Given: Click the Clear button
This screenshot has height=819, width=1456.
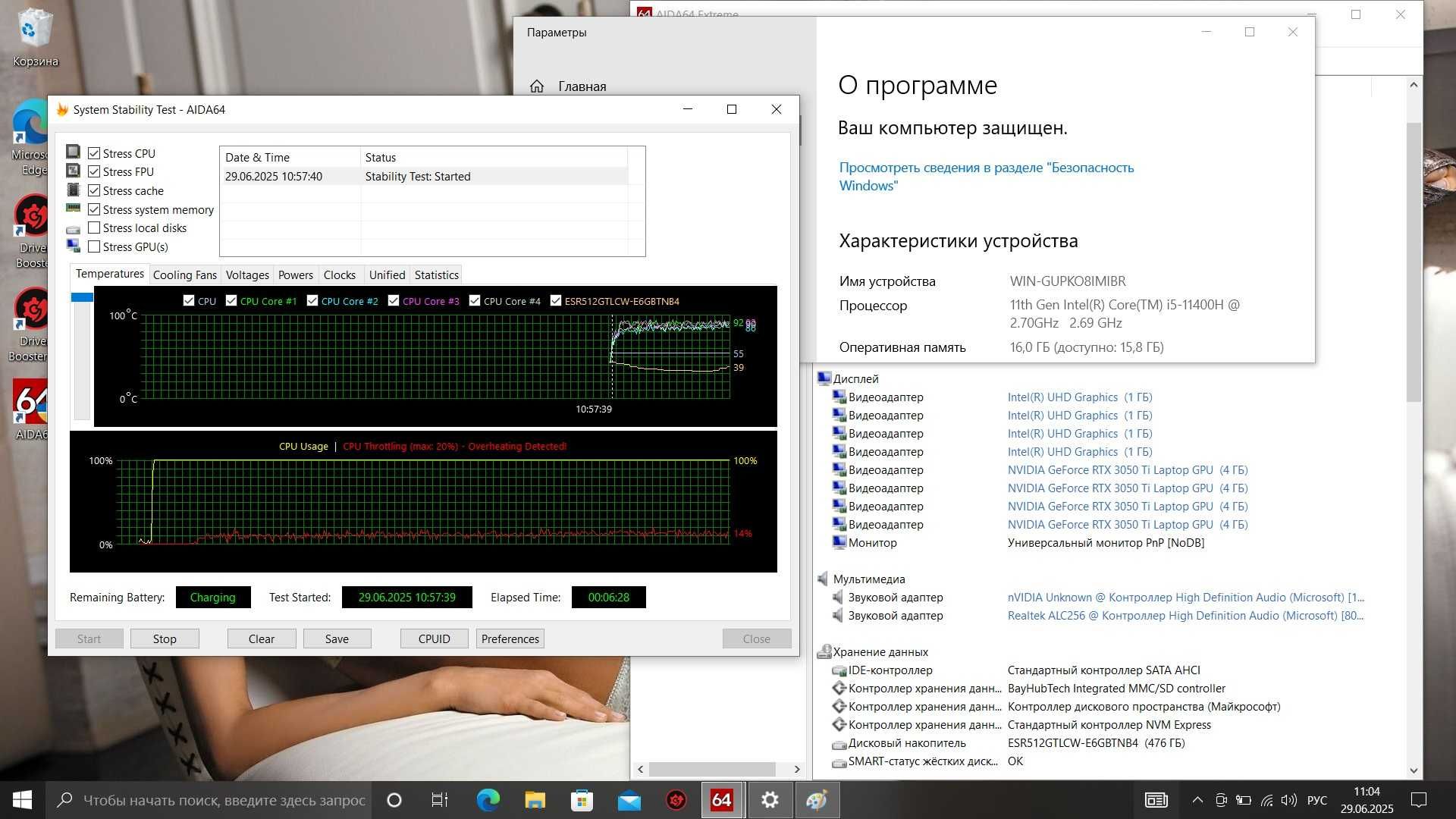Looking at the screenshot, I should click(x=262, y=639).
